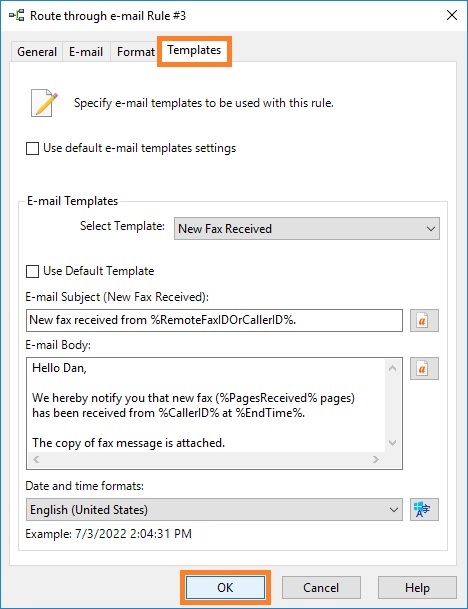
Task: Close the Route through e-mail Rule dialog
Action: [452, 16]
